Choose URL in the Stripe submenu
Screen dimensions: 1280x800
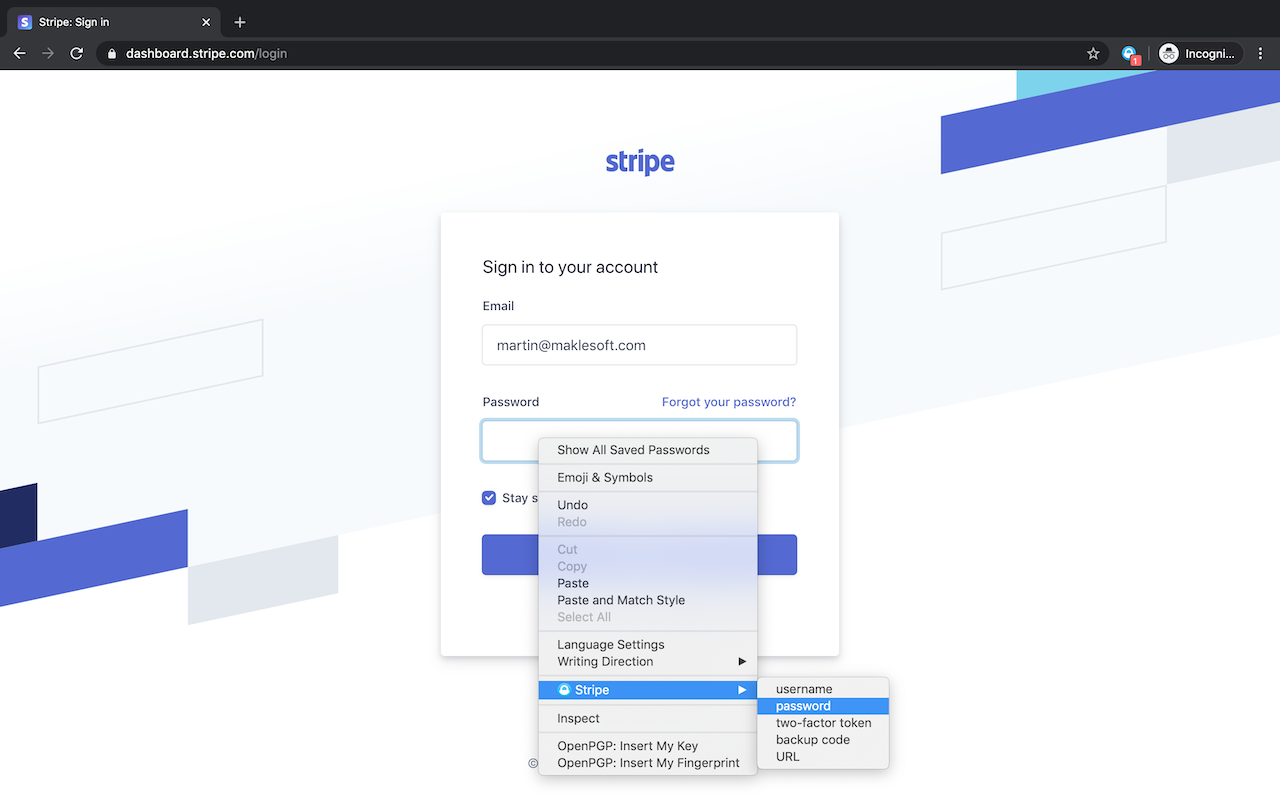tap(823, 757)
